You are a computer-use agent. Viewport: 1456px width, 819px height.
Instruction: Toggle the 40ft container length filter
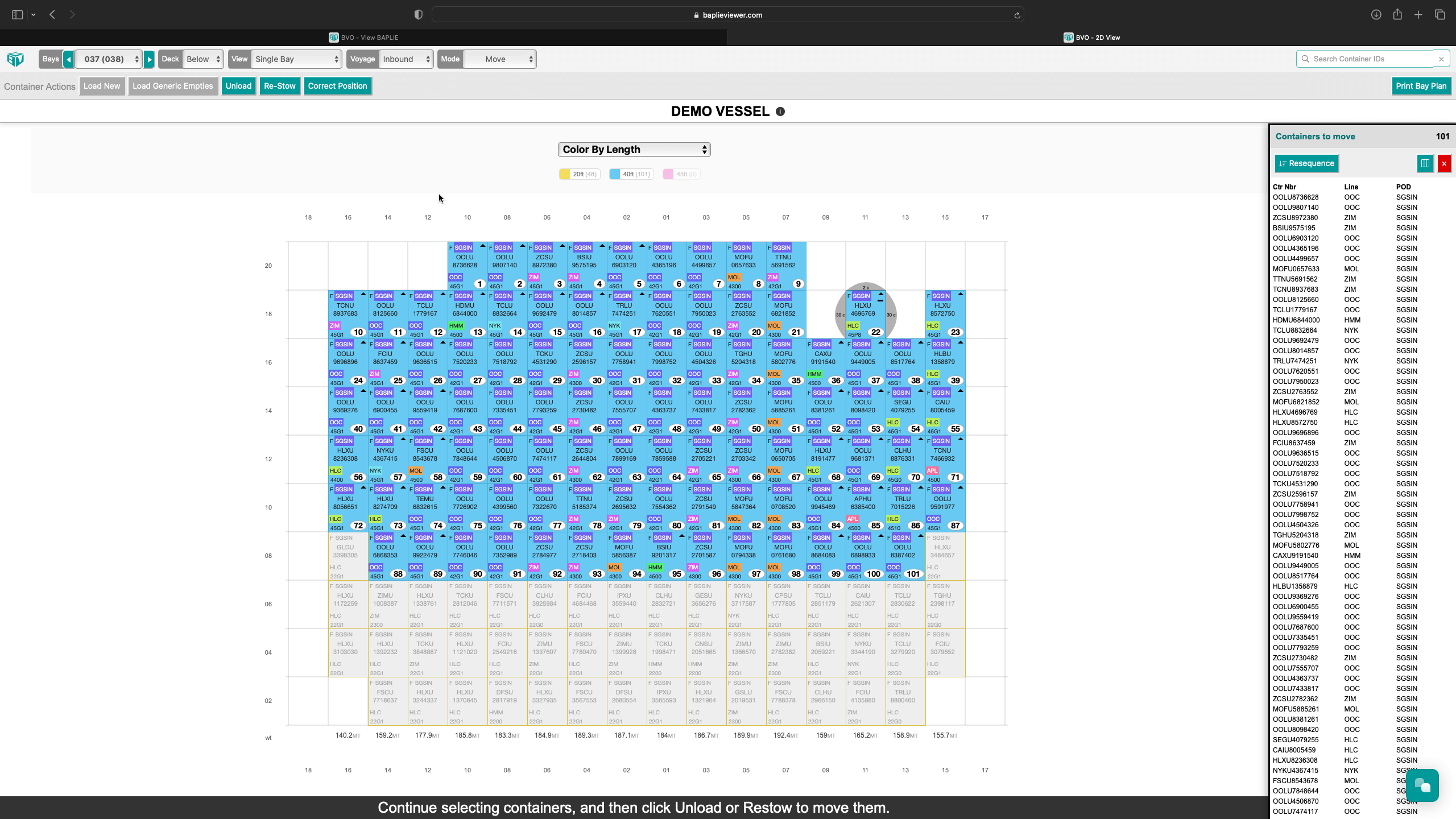coord(631,174)
